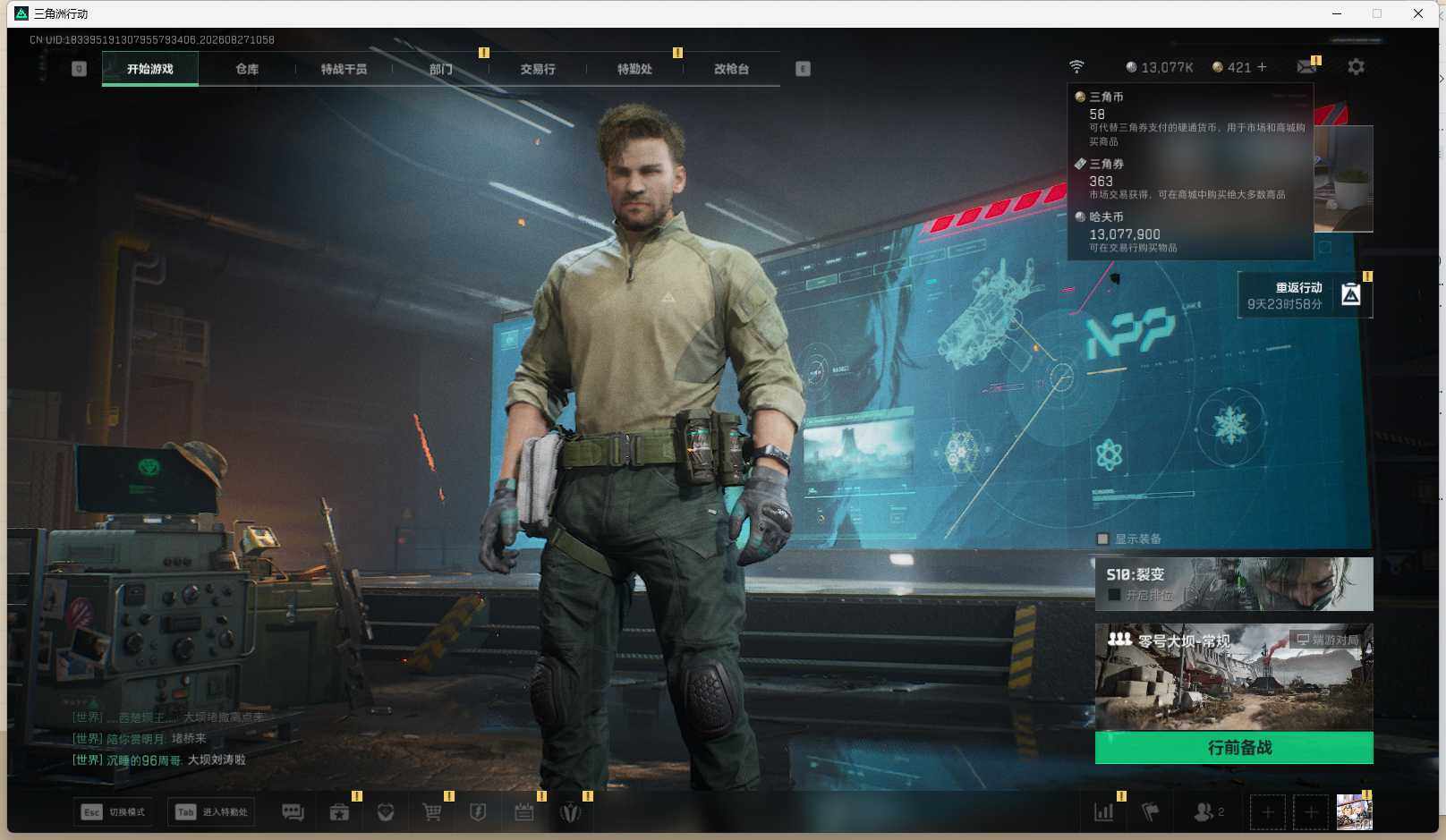Open the settings gear icon
The image size is (1446, 840).
point(1357,67)
